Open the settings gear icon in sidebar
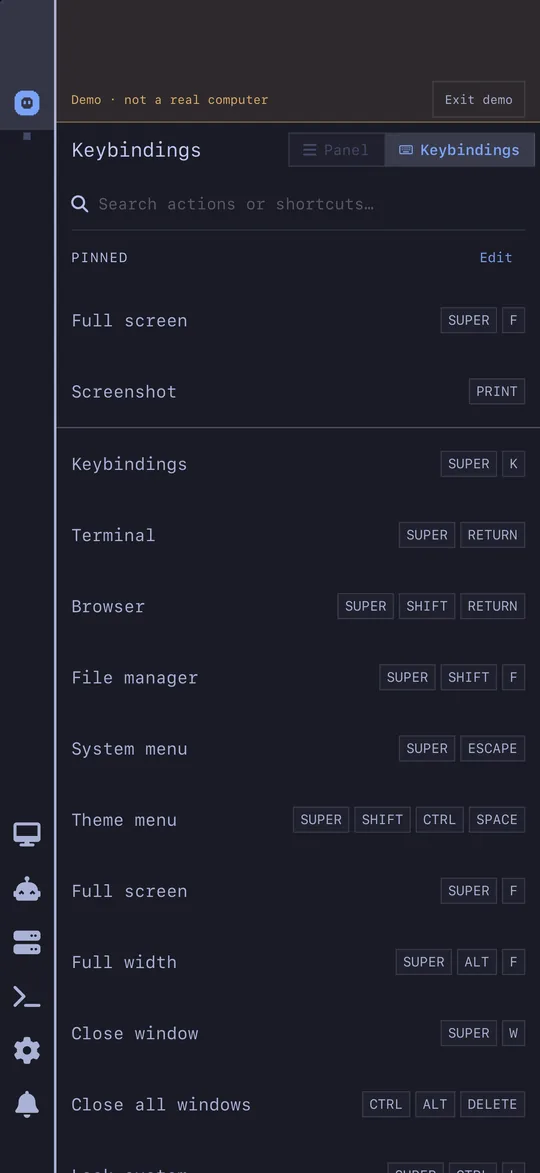540x1173 pixels. 27,1050
